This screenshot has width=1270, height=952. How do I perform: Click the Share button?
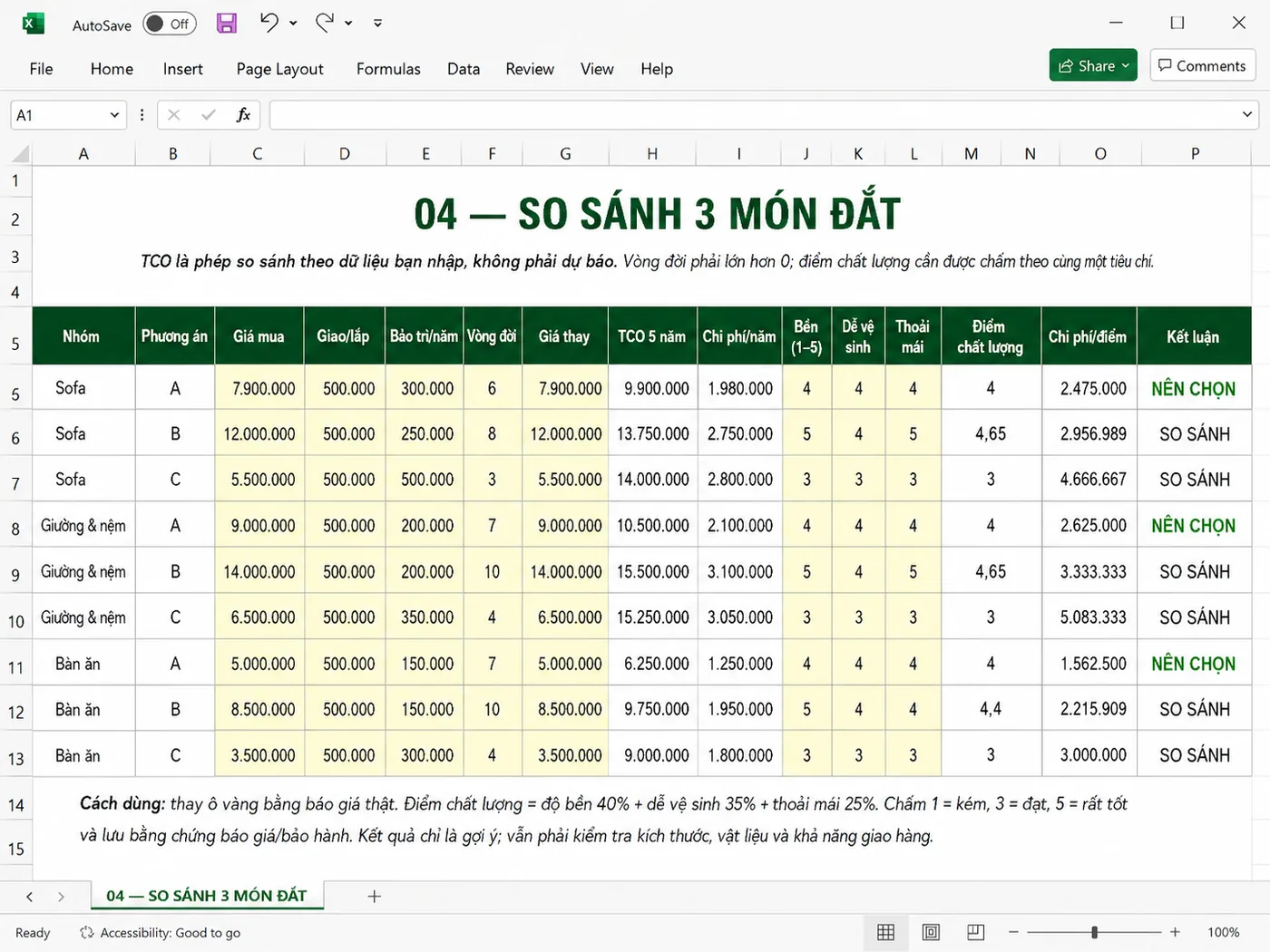click(x=1093, y=65)
